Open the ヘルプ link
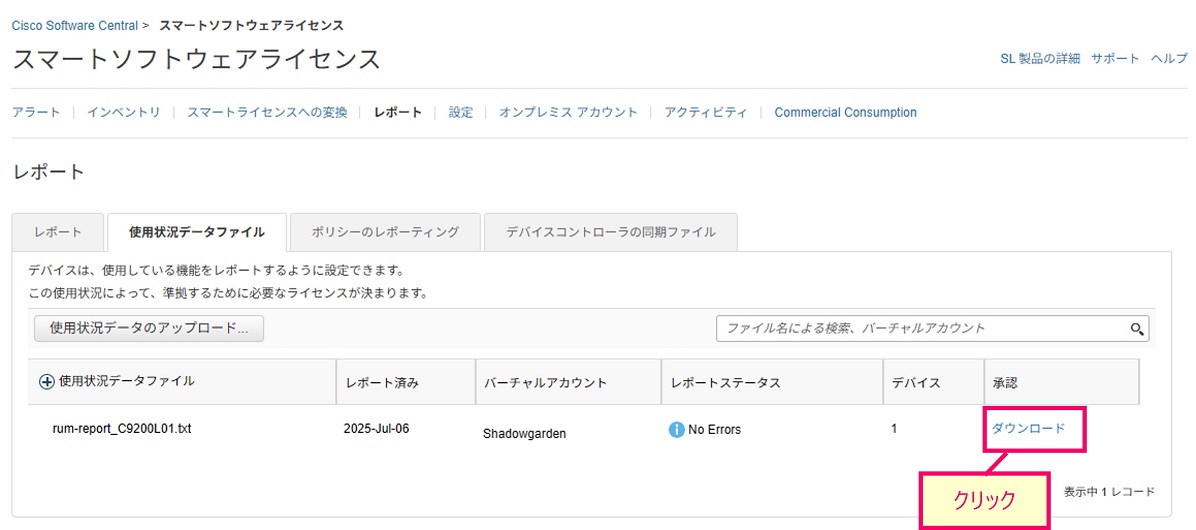This screenshot has height=530, width=1196. (x=1169, y=59)
